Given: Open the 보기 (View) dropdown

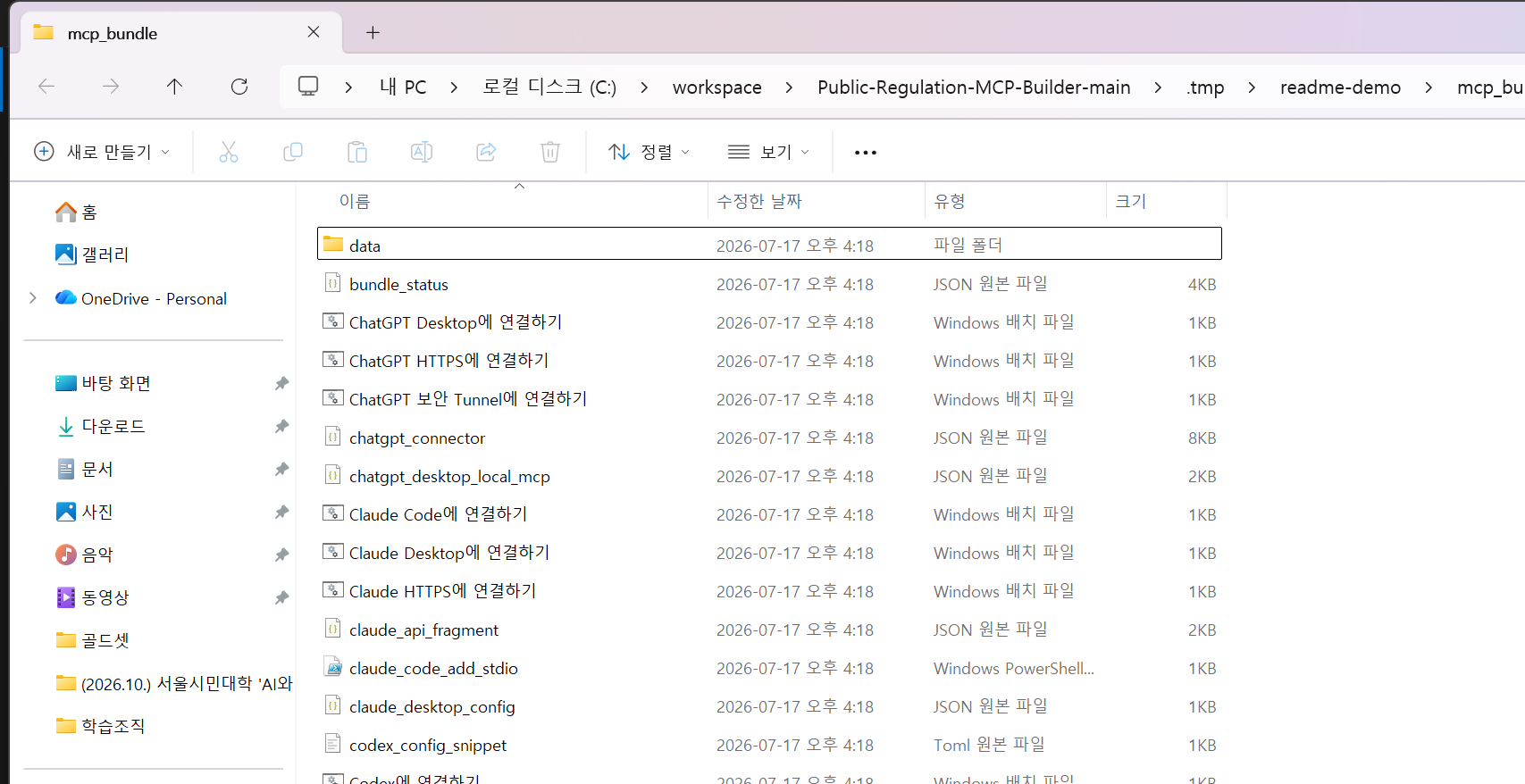Looking at the screenshot, I should coord(768,152).
